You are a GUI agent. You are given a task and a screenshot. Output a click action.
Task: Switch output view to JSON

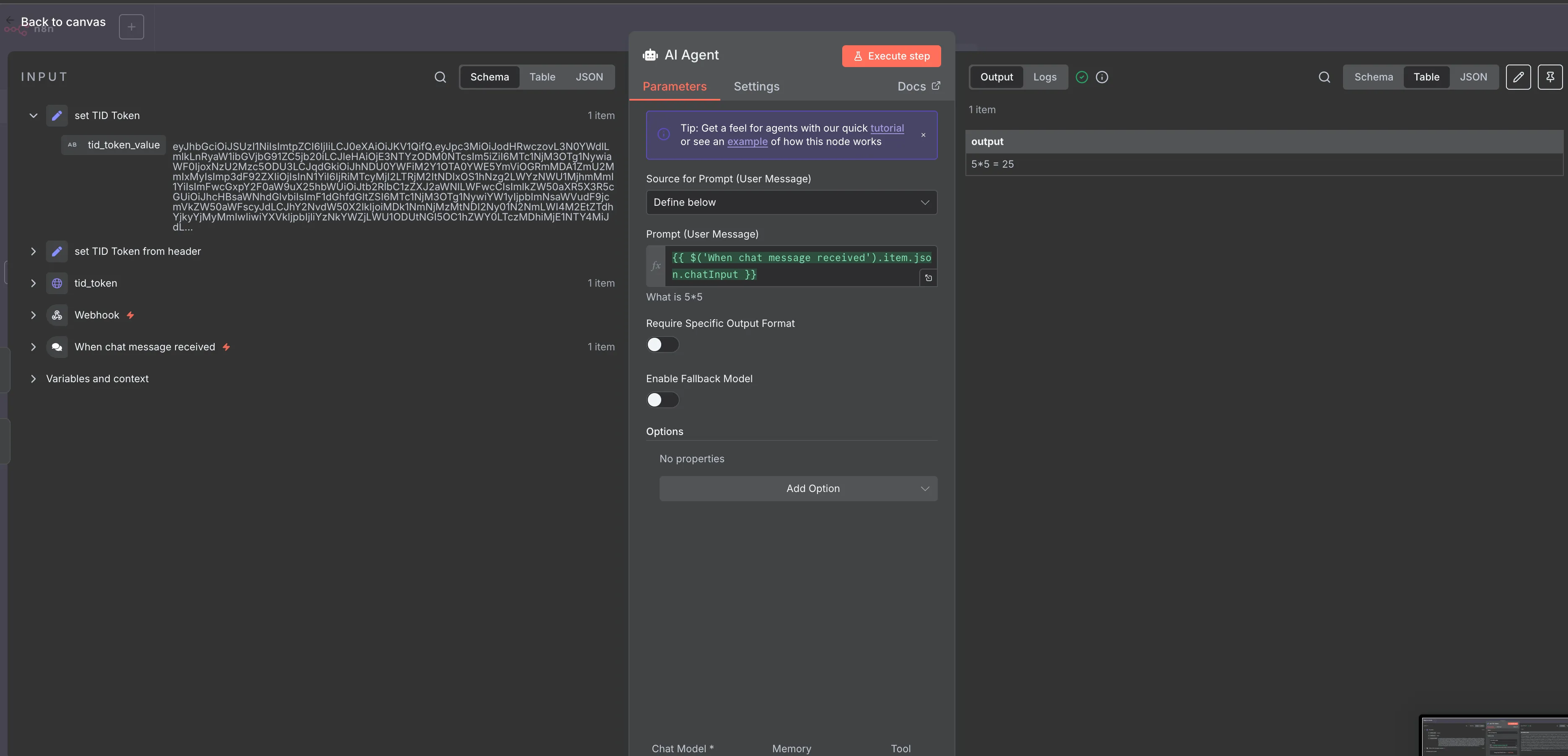pos(1473,77)
